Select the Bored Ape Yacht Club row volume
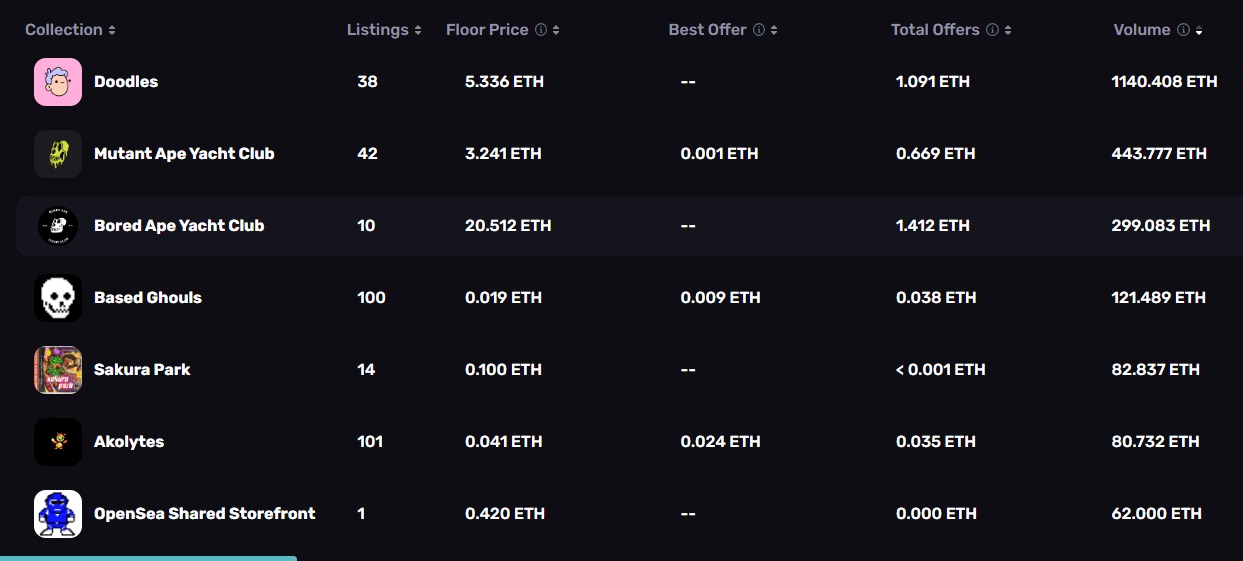 coord(1160,226)
